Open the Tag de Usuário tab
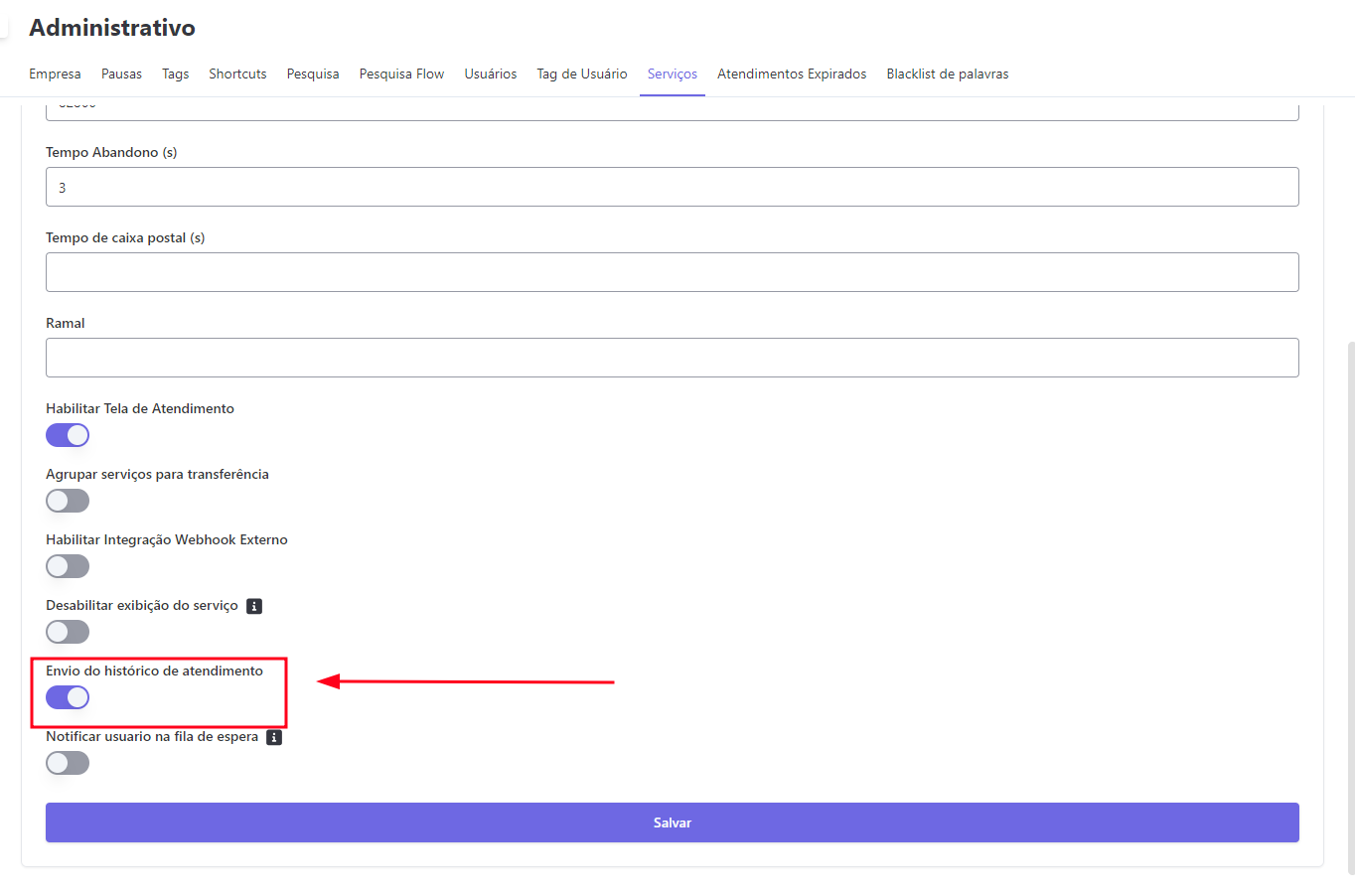 point(582,74)
